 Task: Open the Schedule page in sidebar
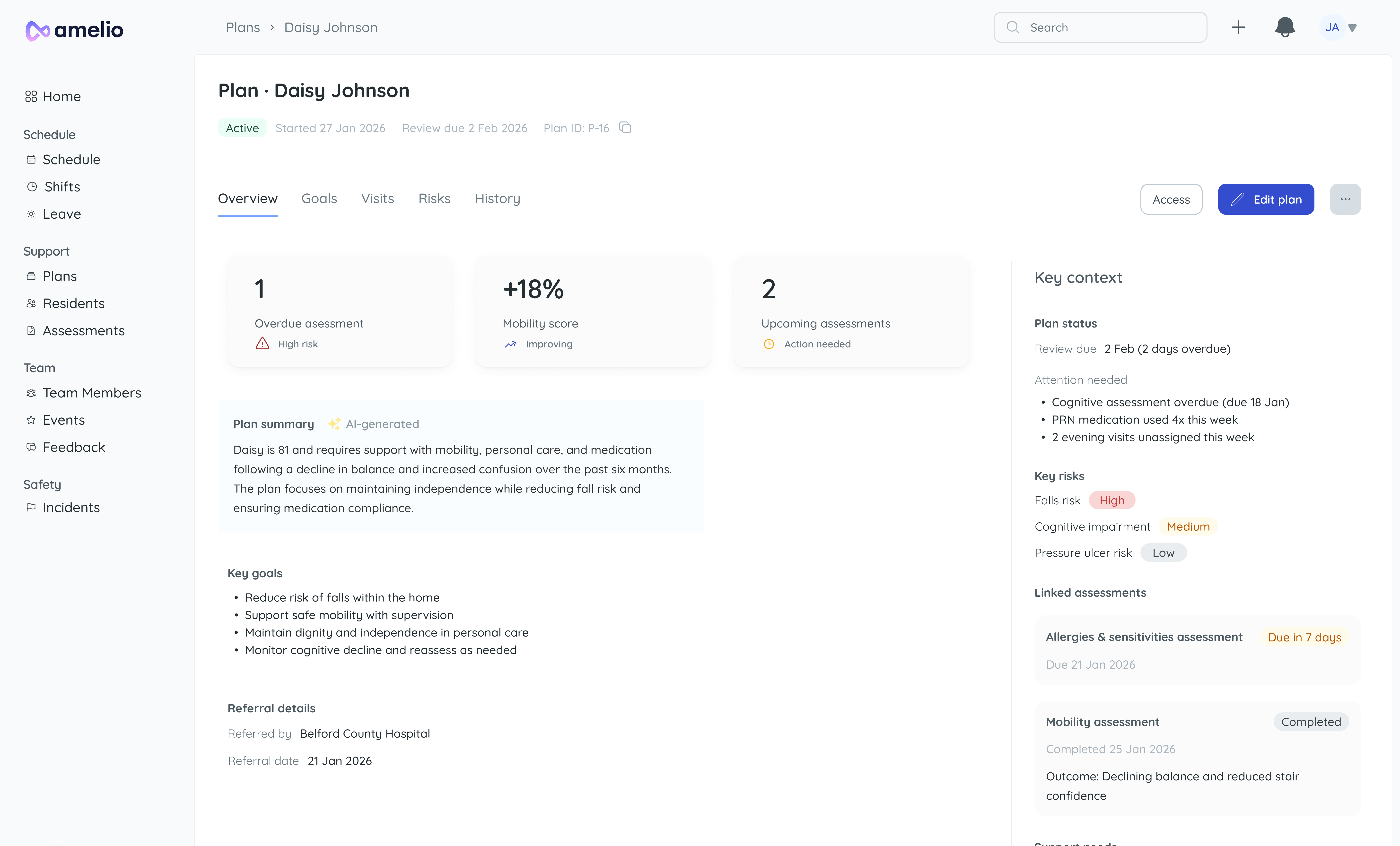[62, 160]
